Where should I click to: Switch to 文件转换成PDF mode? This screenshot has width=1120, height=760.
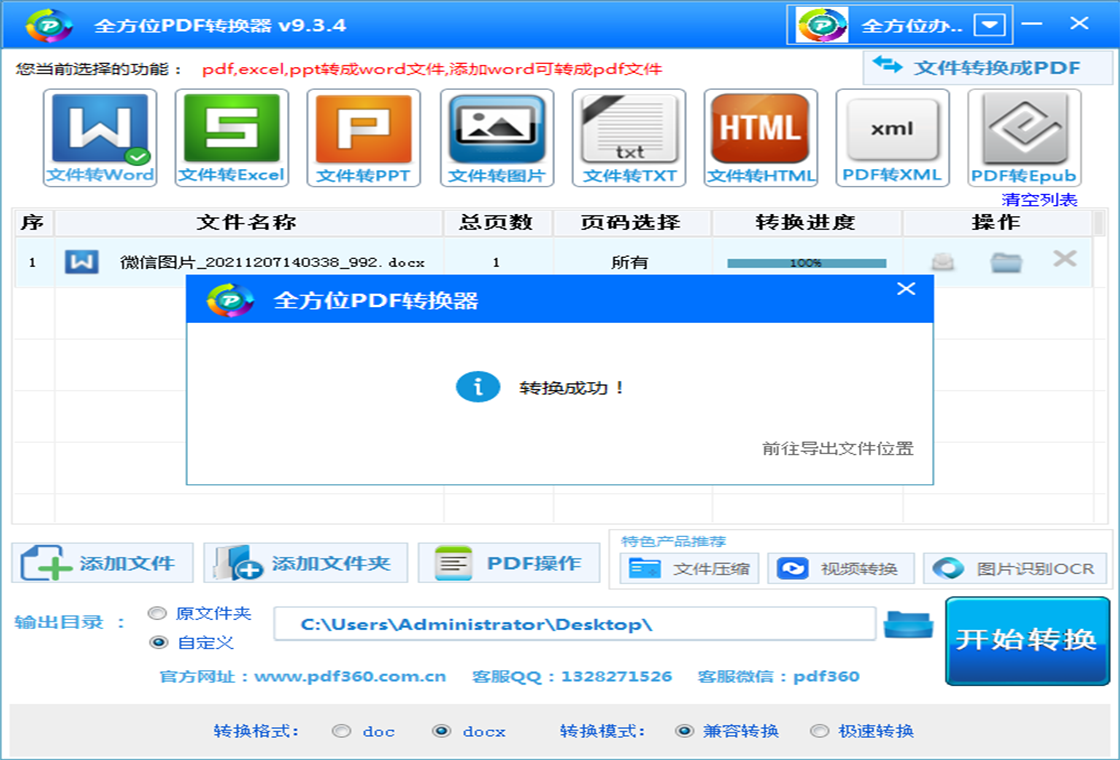(988, 68)
